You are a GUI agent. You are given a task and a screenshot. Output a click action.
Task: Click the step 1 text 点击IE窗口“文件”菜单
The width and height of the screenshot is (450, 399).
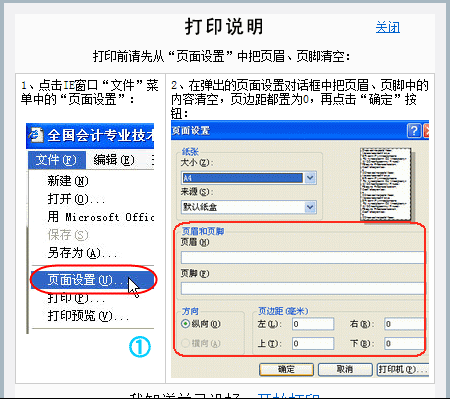click(x=89, y=92)
